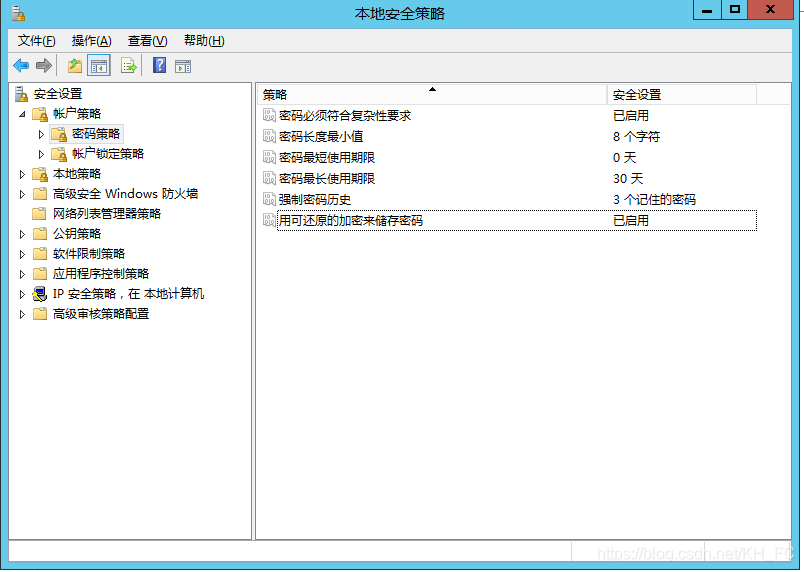This screenshot has height=572, width=804.
Task: Click the 高级安全 Windows 防火墙 folder icon
Action: tap(39, 194)
